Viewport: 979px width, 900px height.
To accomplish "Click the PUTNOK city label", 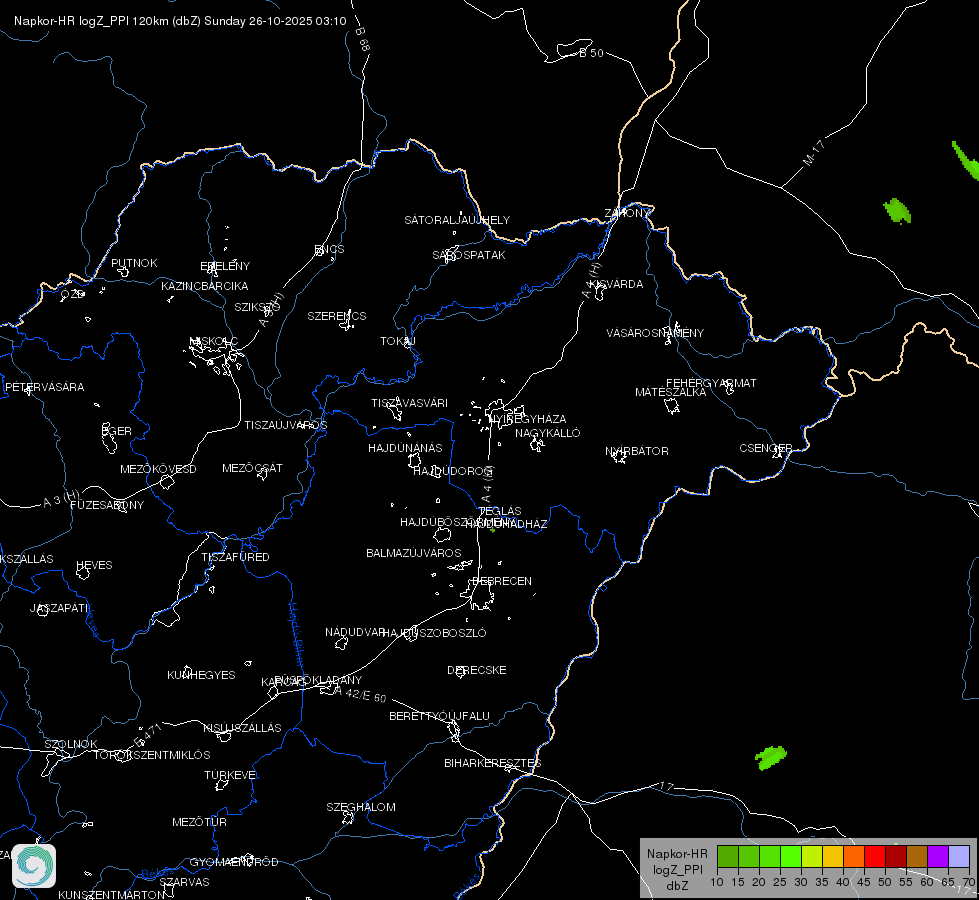I will pos(134,263).
